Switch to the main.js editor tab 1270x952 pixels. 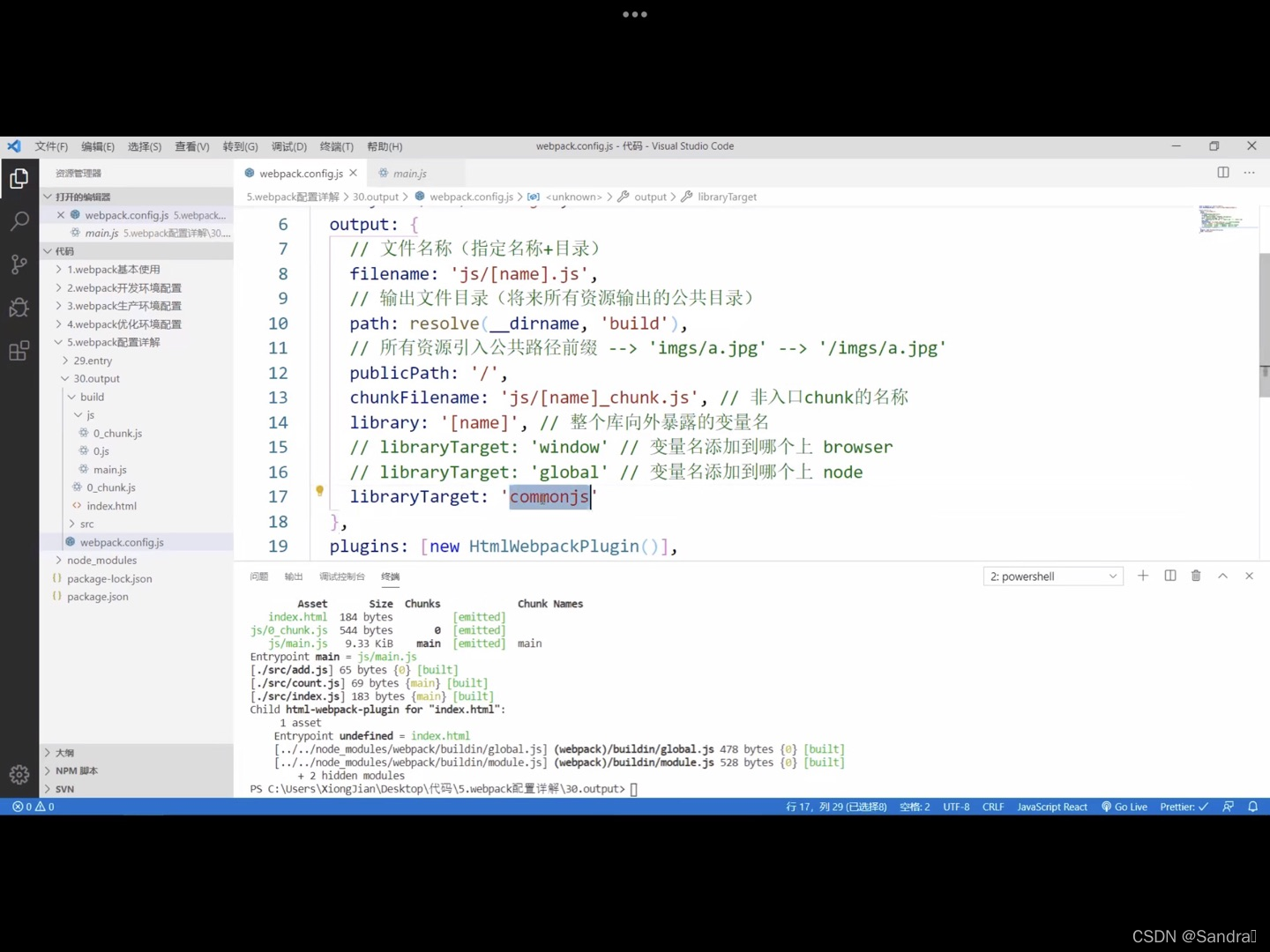(409, 174)
